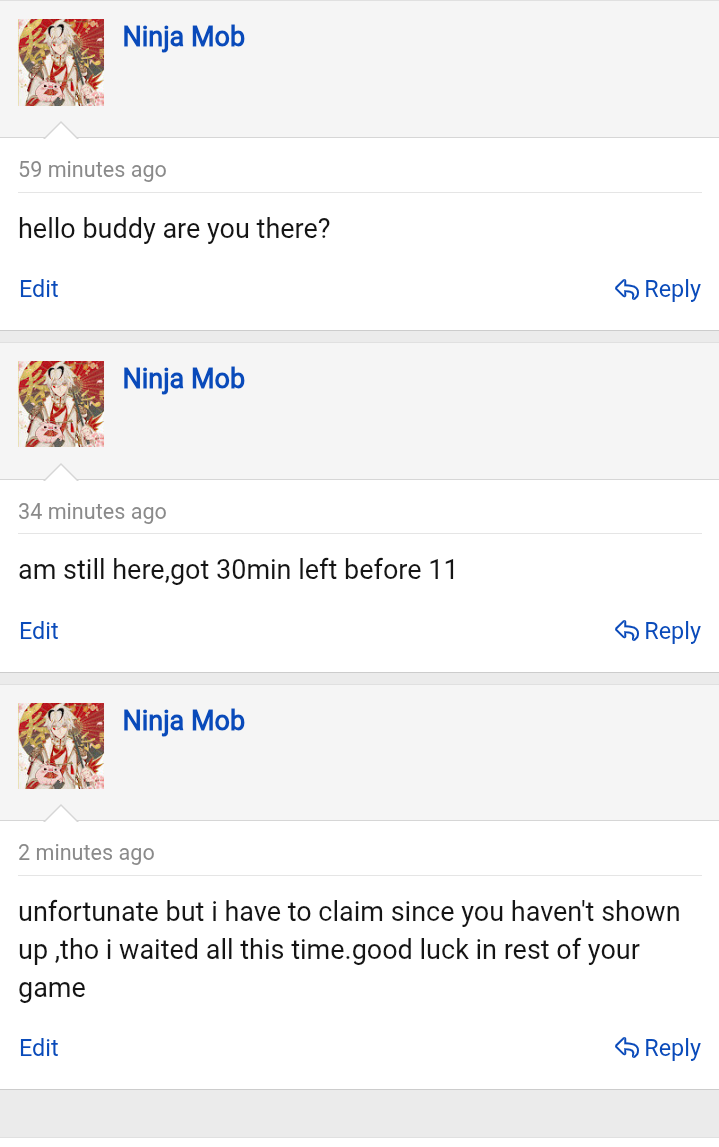Select the 'hello buddy are you there?' message text
This screenshot has height=1147, width=719.
tap(174, 229)
